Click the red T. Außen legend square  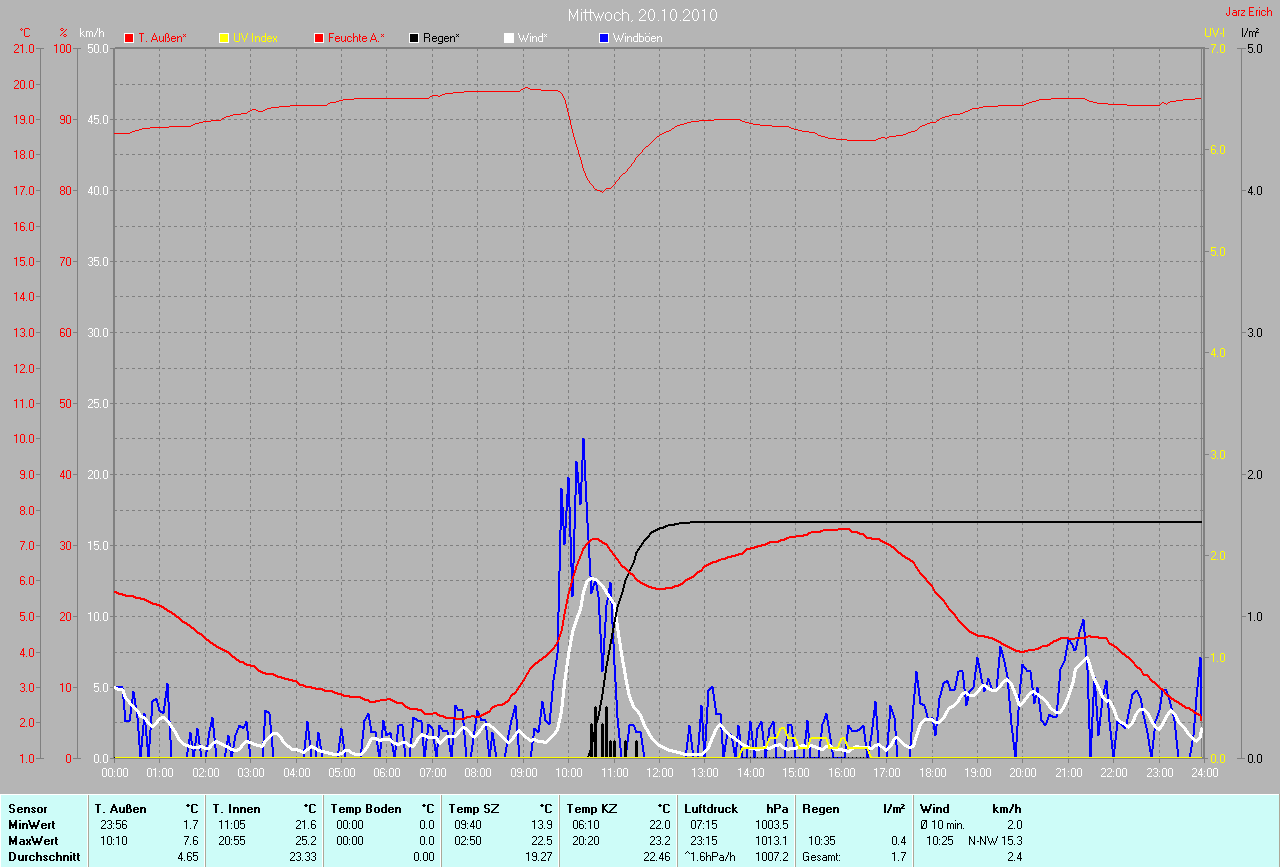128,38
